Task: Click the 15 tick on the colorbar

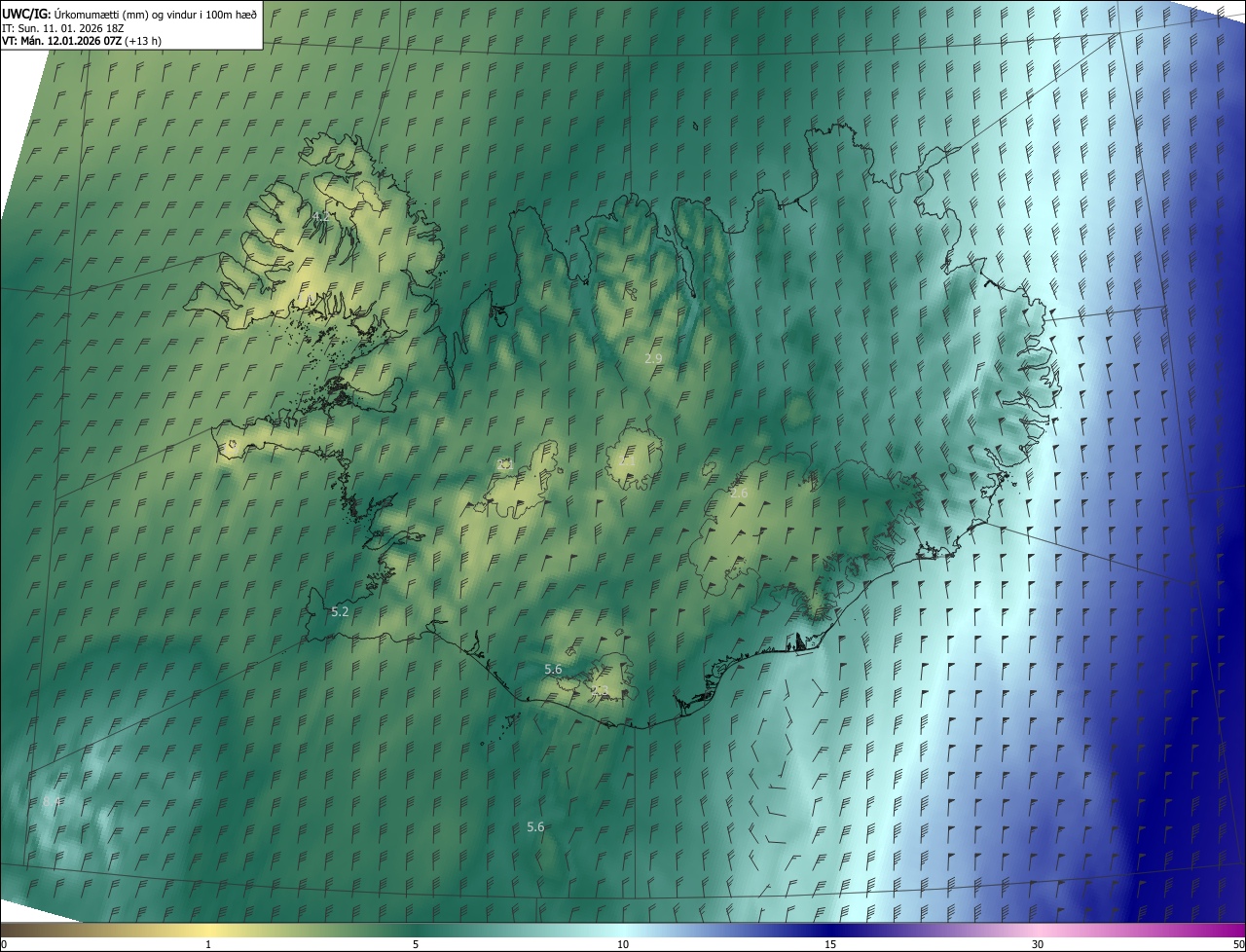Action: [x=830, y=944]
